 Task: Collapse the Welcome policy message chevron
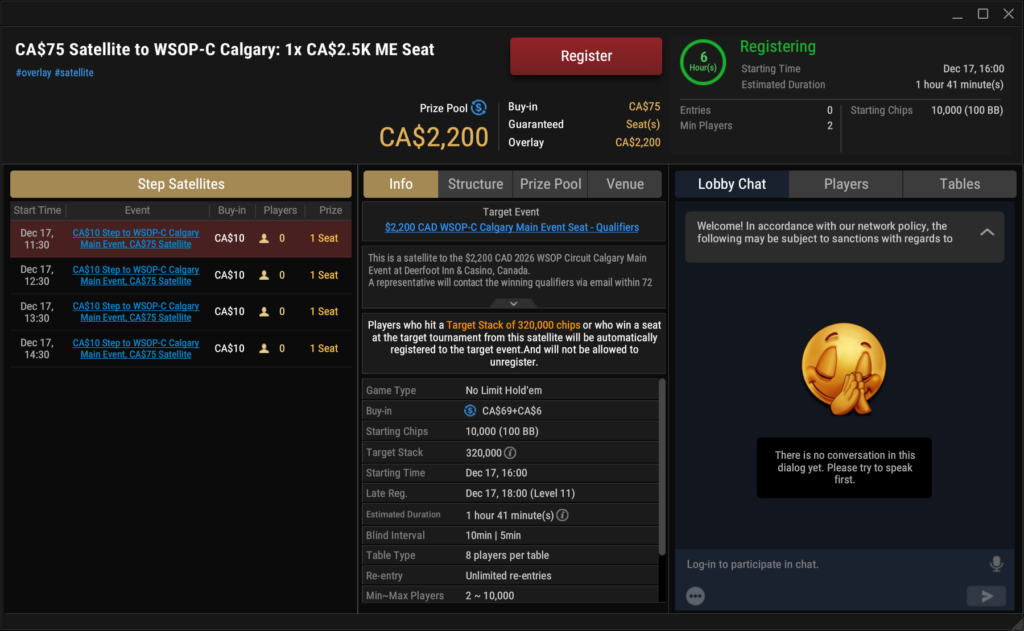pyautogui.click(x=987, y=232)
